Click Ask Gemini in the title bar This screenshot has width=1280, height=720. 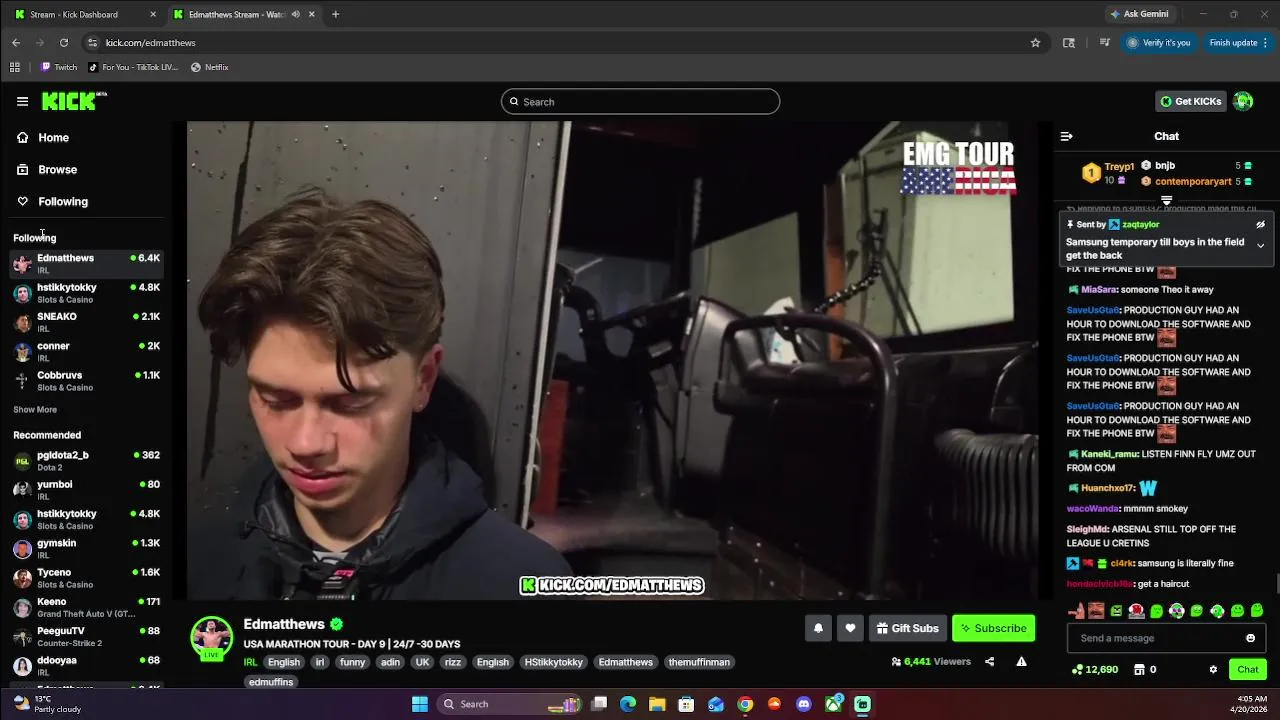click(1139, 14)
